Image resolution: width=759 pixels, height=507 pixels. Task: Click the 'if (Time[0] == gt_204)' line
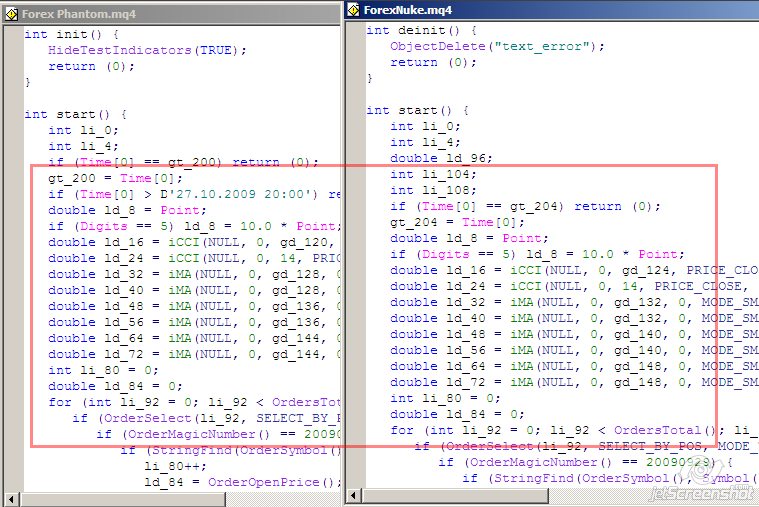tap(525, 206)
